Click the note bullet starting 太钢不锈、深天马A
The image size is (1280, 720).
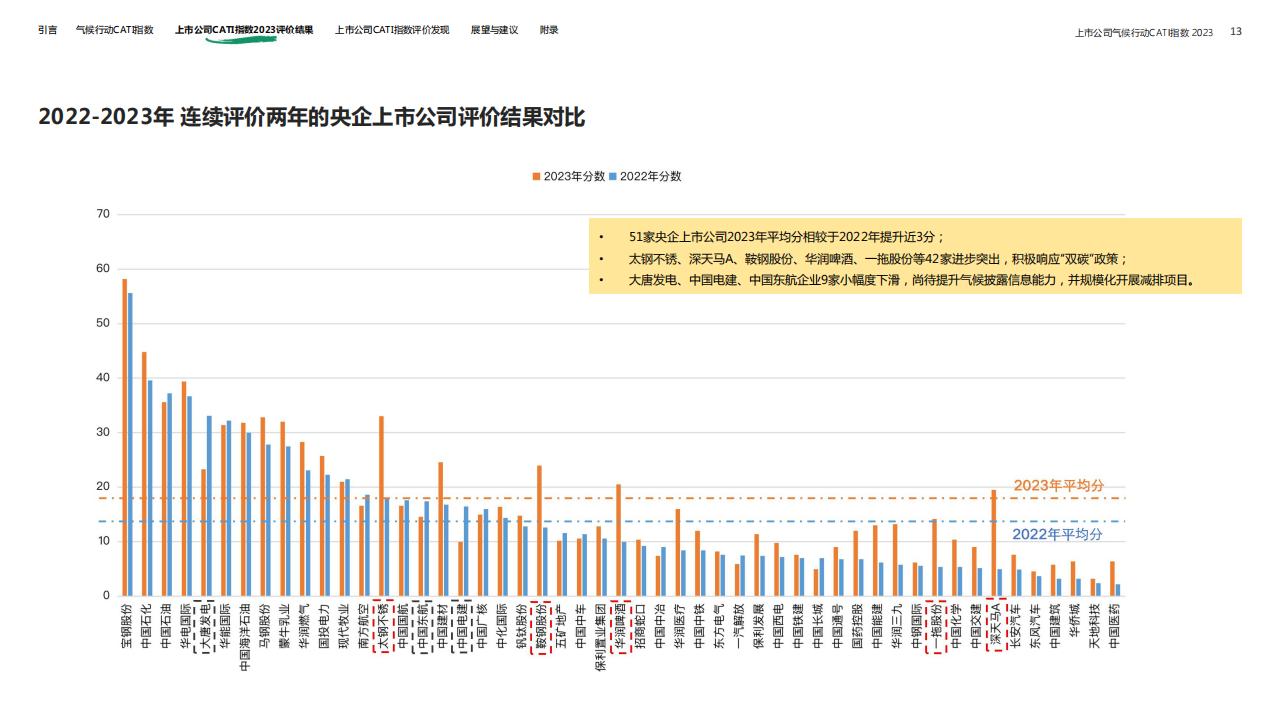click(878, 259)
